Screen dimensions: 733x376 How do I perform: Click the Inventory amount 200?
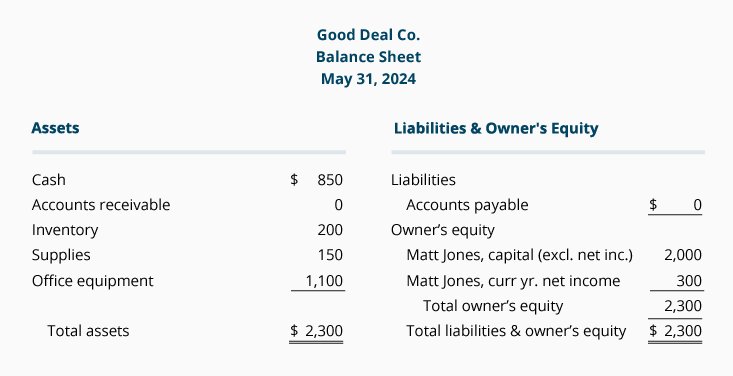pos(330,230)
